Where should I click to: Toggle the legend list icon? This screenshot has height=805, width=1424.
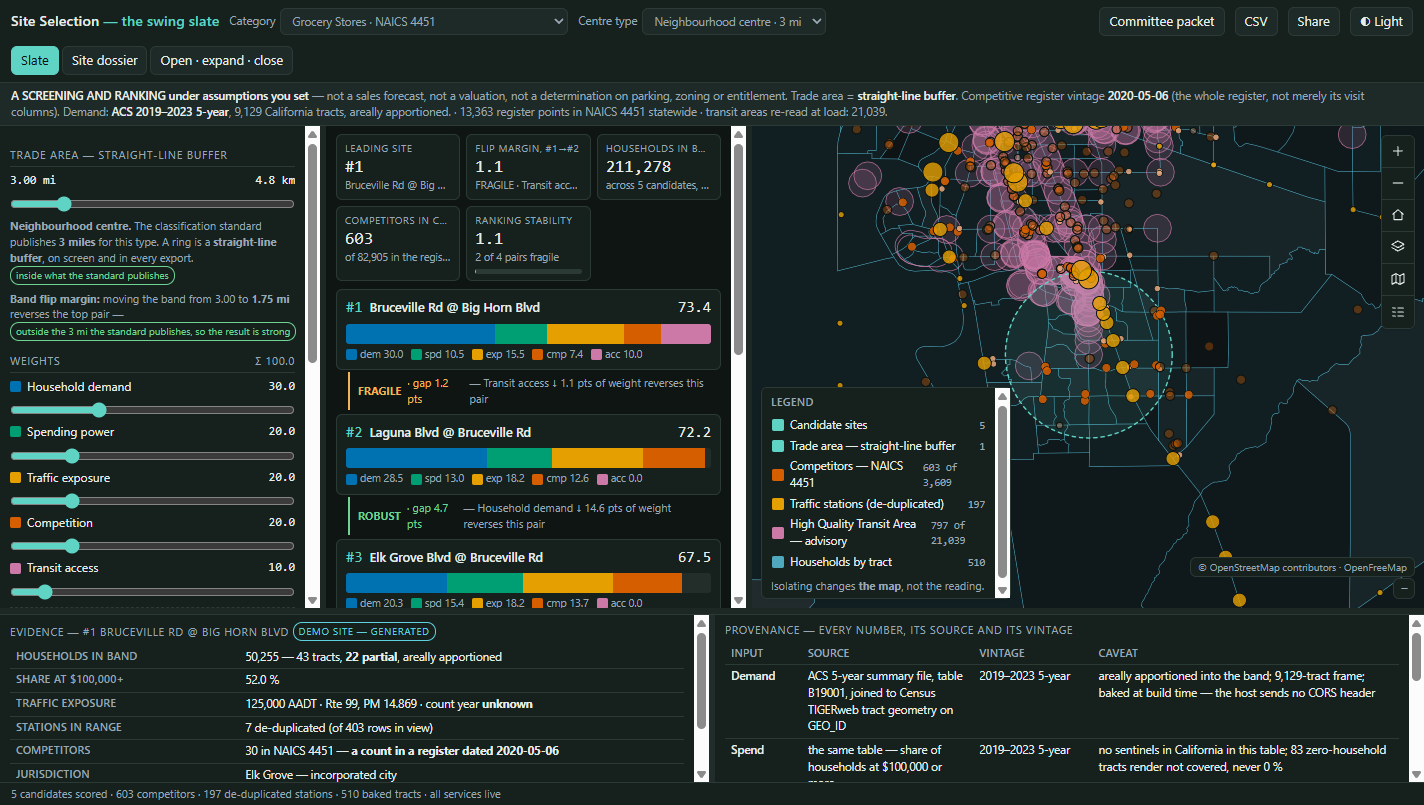[1398, 311]
